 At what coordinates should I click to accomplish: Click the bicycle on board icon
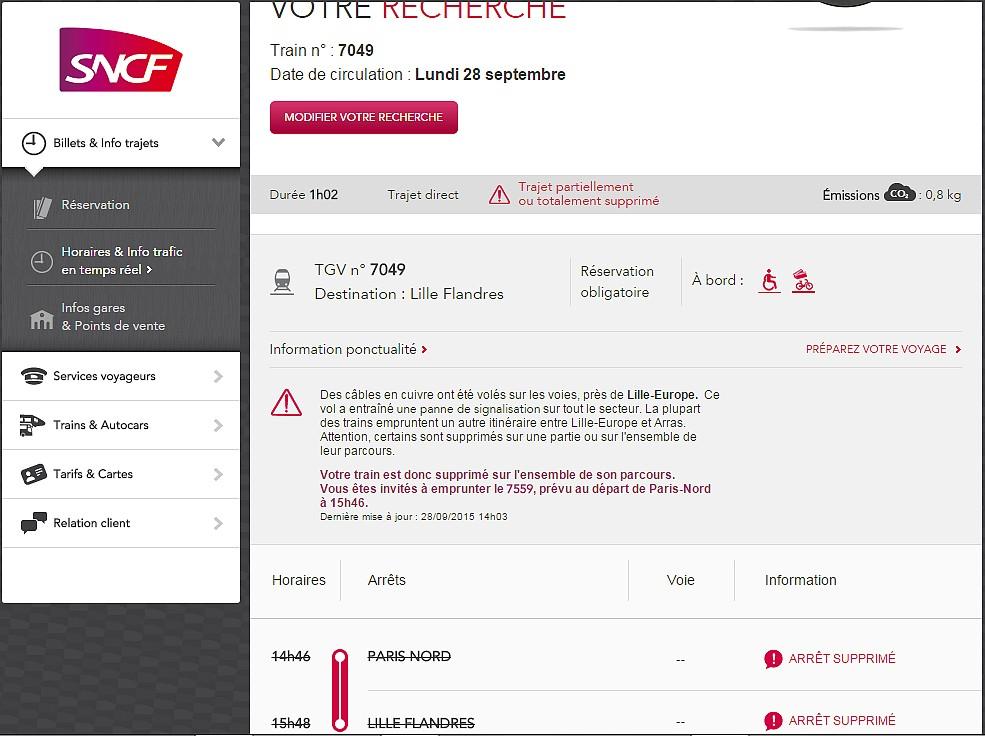pyautogui.click(x=803, y=281)
